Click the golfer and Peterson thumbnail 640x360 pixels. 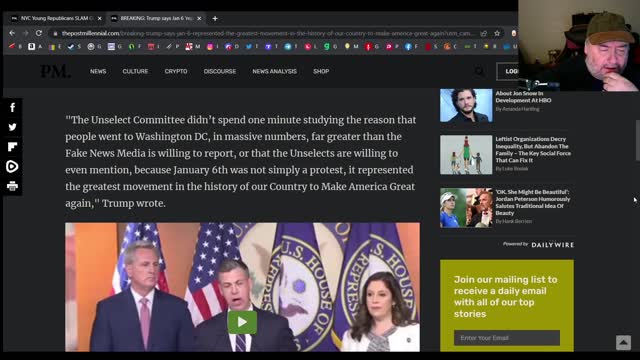coord(466,208)
